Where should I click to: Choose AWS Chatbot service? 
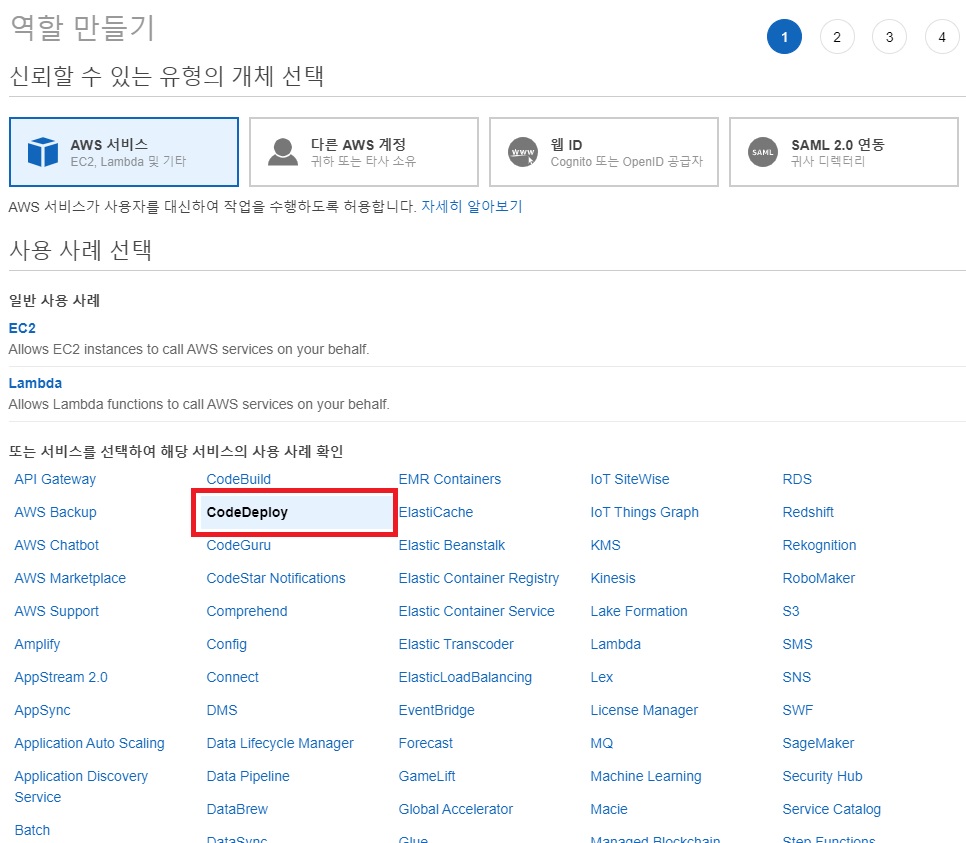tap(57, 545)
